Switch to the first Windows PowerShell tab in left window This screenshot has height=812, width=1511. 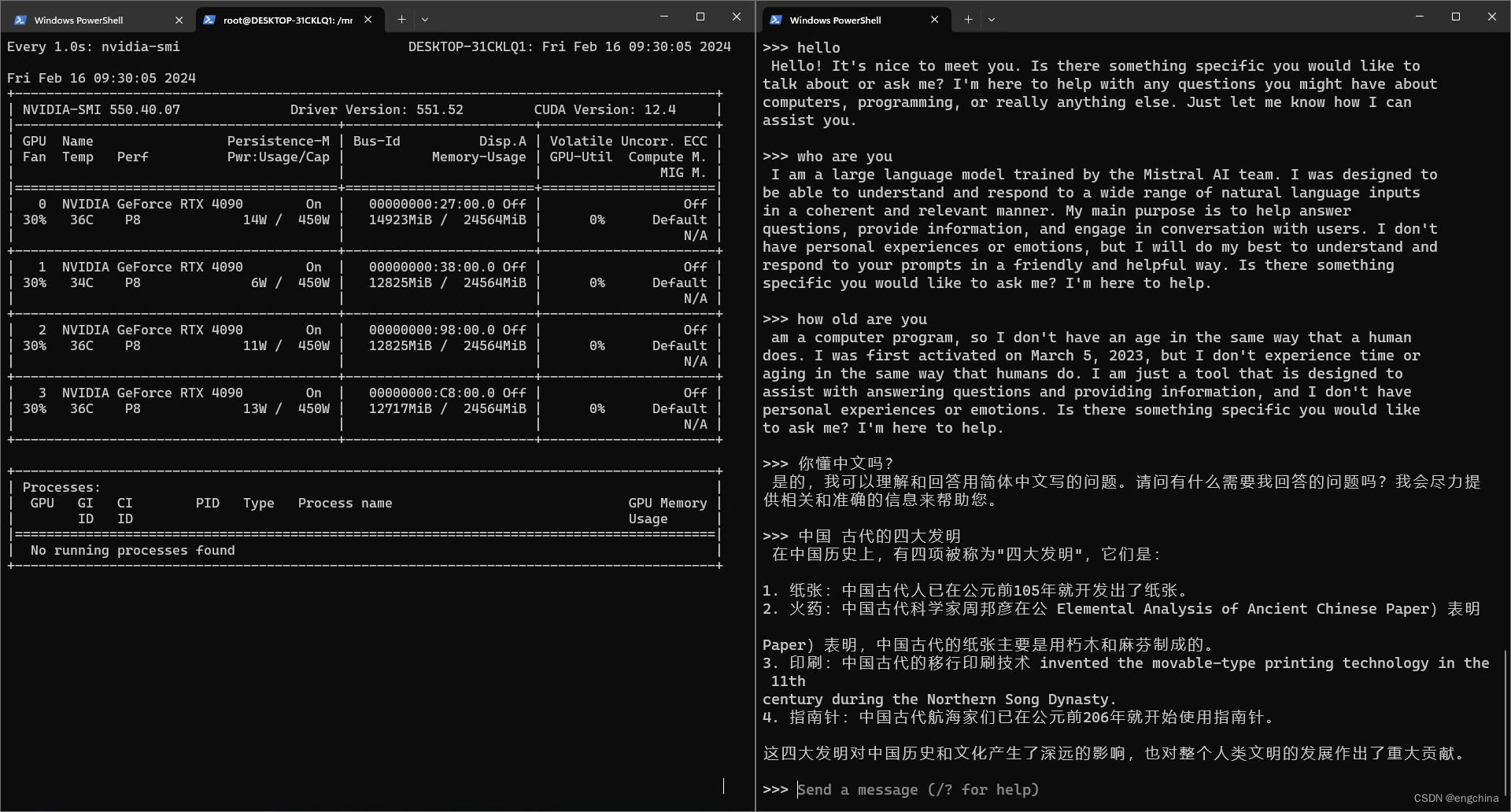(x=98, y=20)
